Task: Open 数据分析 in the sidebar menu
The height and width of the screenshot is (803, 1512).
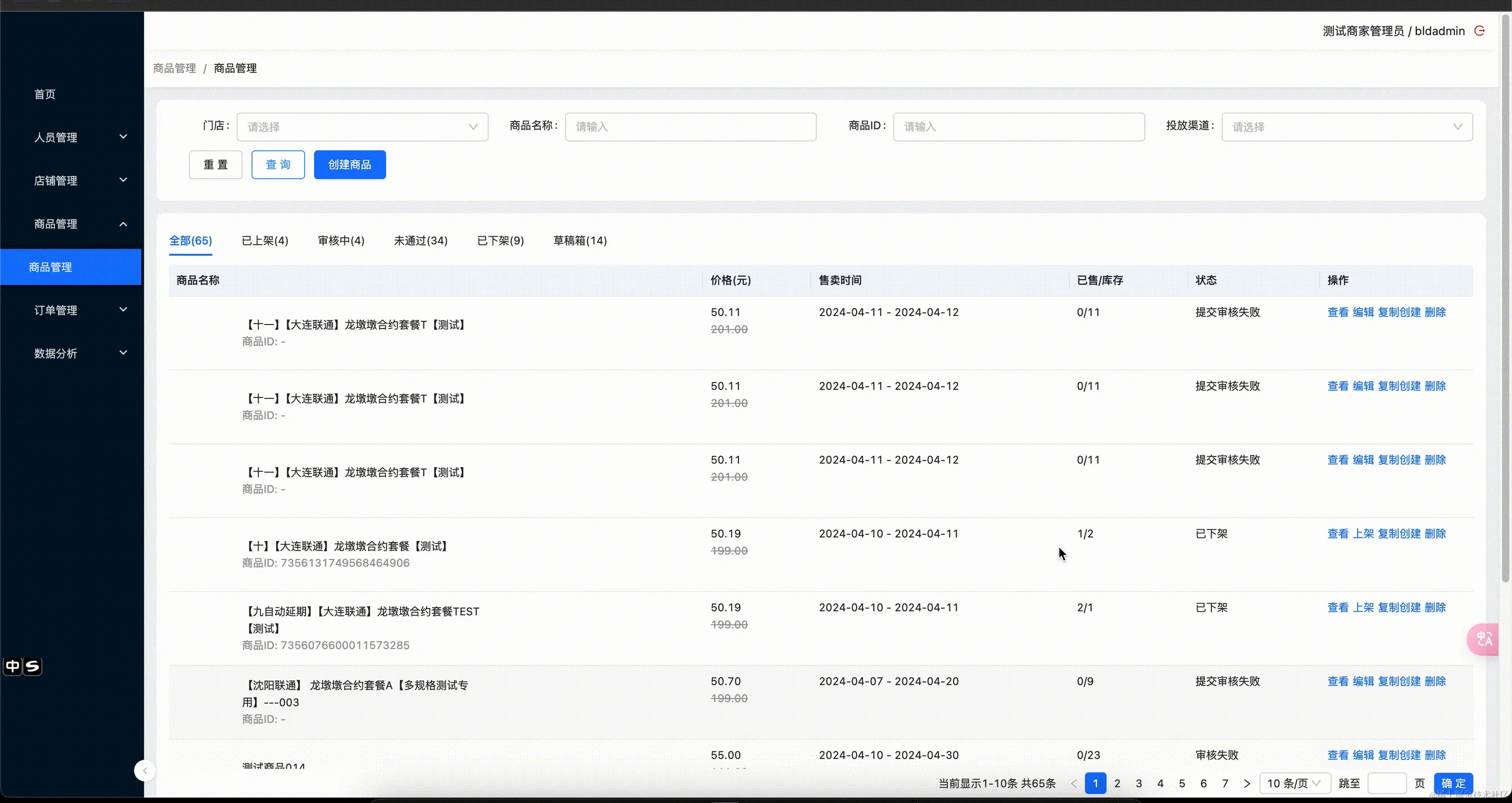Action: coord(57,353)
